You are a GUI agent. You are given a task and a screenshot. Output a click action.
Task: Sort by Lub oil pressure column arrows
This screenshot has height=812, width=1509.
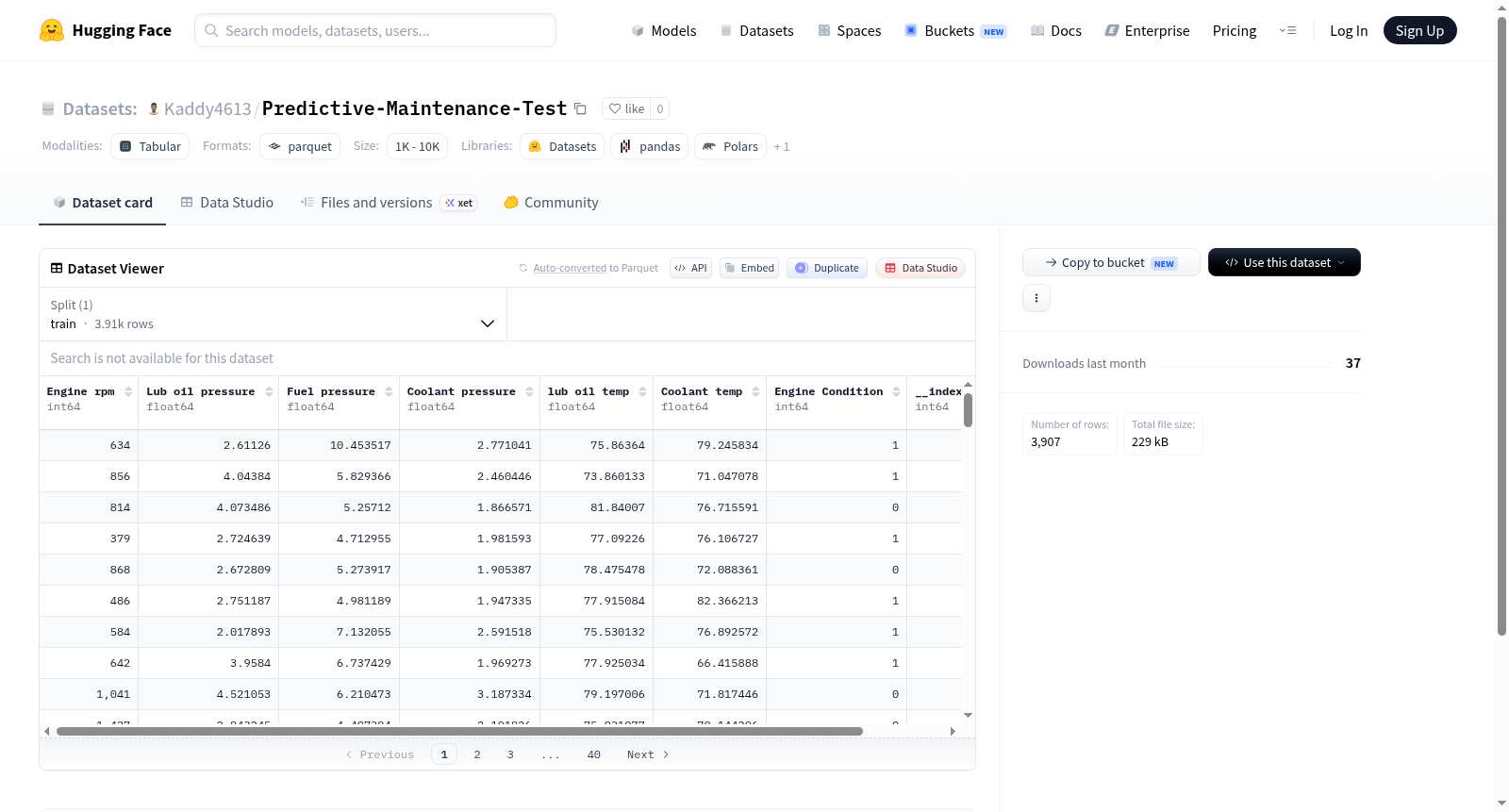(x=269, y=391)
